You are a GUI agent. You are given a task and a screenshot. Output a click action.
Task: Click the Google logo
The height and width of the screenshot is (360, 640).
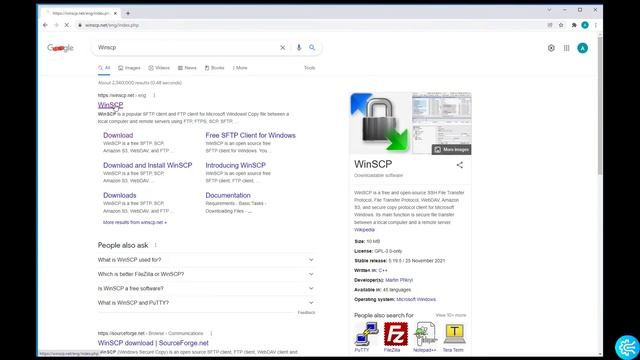(60, 48)
